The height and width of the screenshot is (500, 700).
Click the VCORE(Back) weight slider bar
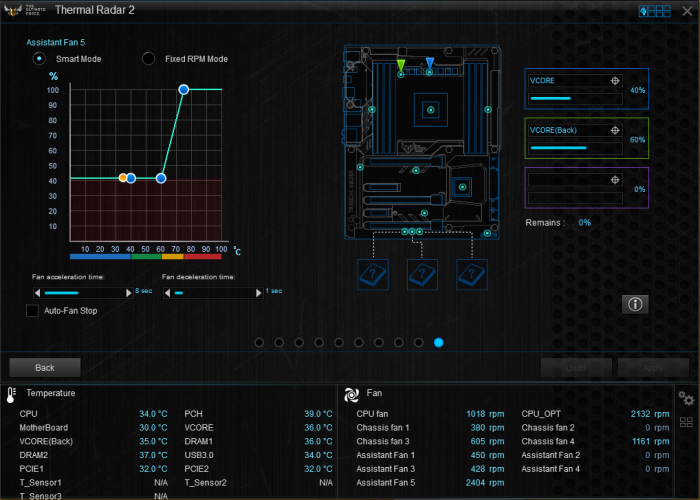tap(575, 148)
